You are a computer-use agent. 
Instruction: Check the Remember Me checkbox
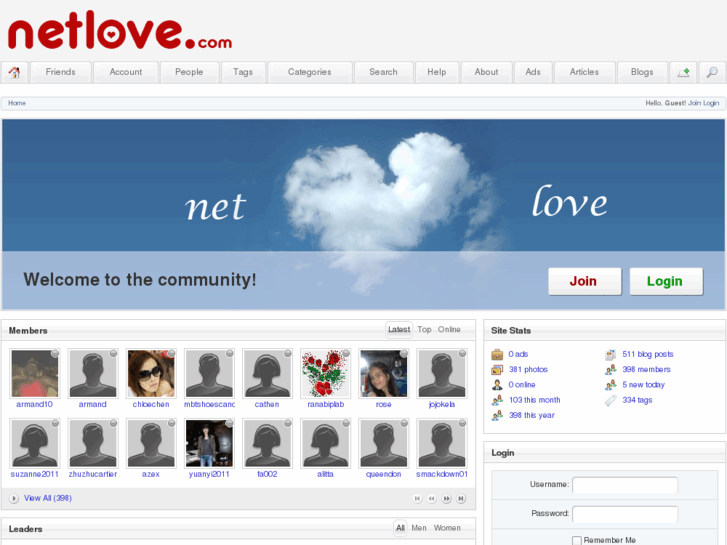pos(576,540)
